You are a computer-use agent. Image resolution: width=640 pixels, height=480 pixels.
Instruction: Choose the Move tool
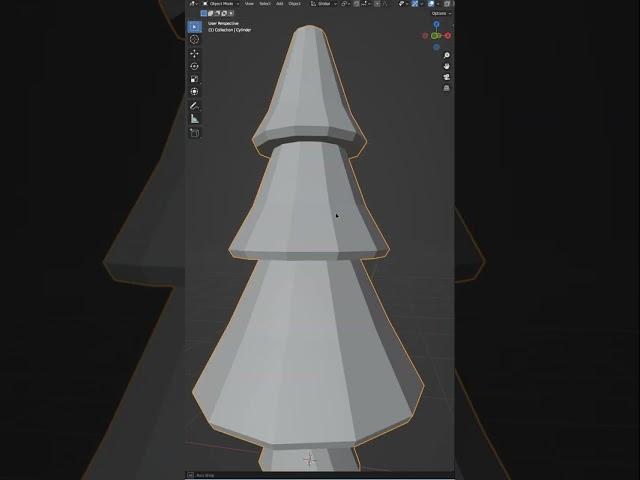point(194,53)
